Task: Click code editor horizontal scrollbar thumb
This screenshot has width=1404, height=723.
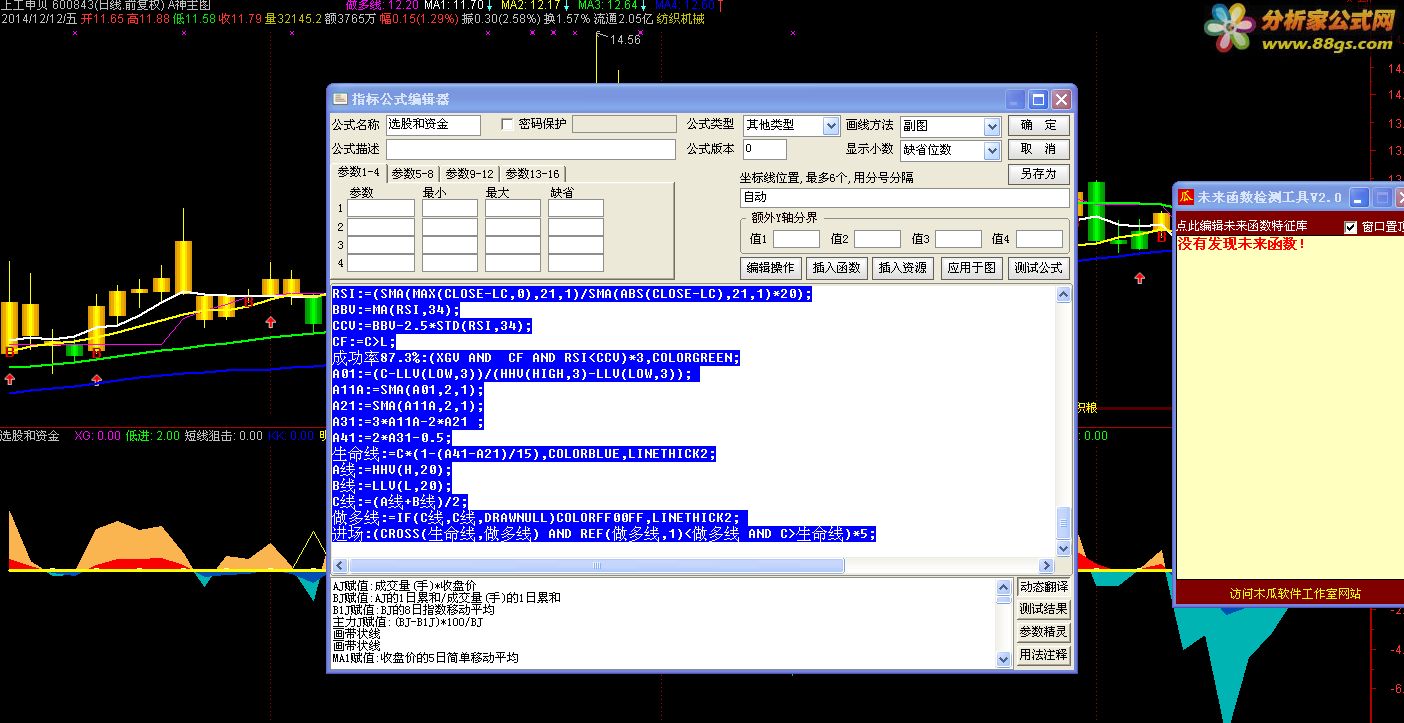Action: 596,566
